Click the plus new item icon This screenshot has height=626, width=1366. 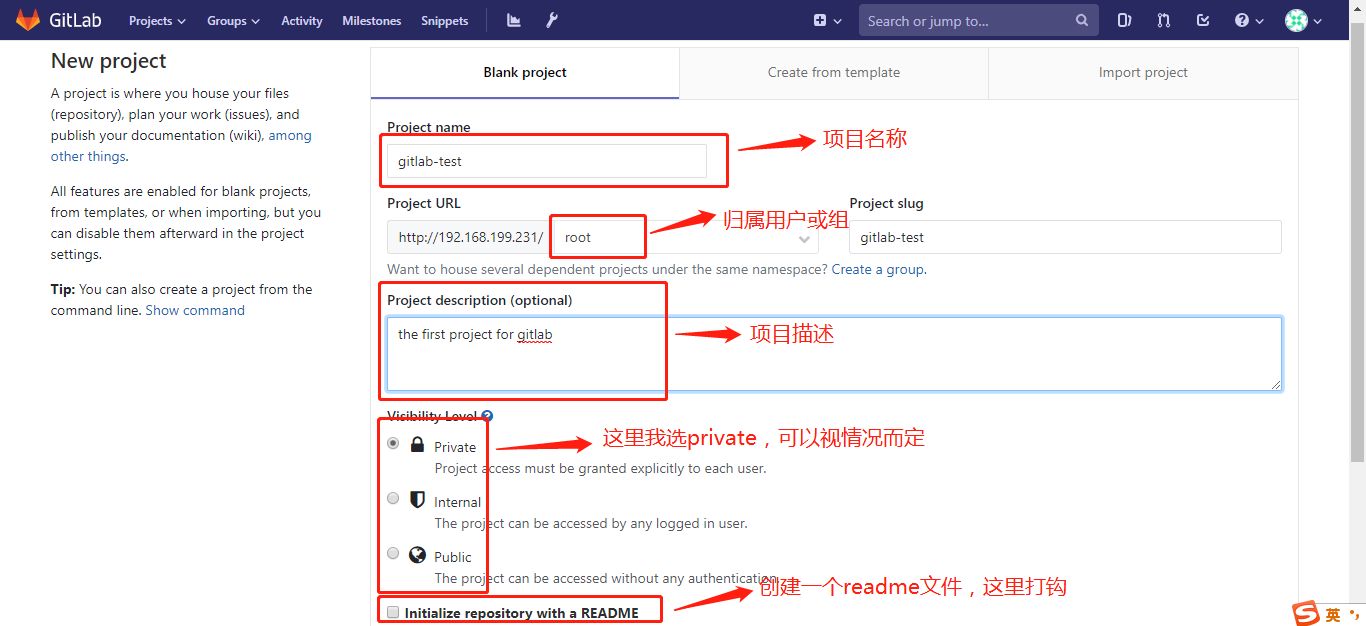tap(820, 20)
